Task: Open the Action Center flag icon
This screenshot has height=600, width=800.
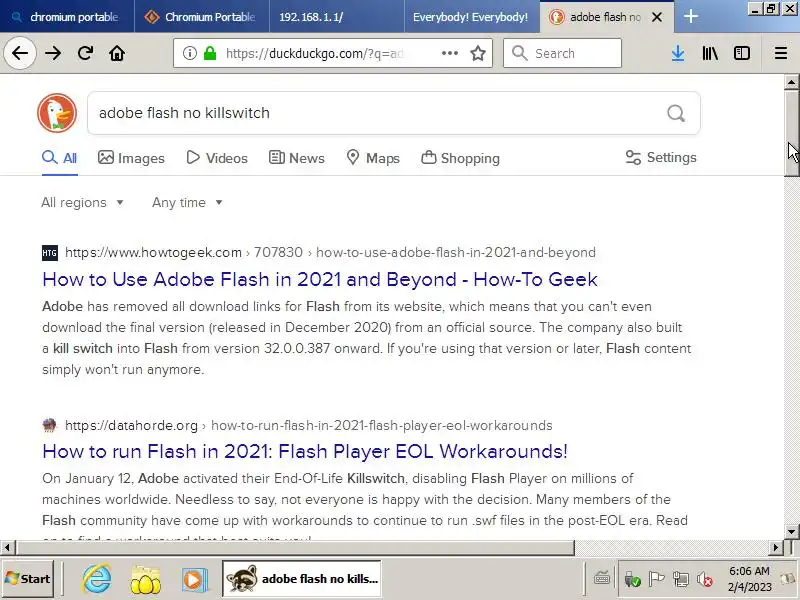Action: point(656,579)
